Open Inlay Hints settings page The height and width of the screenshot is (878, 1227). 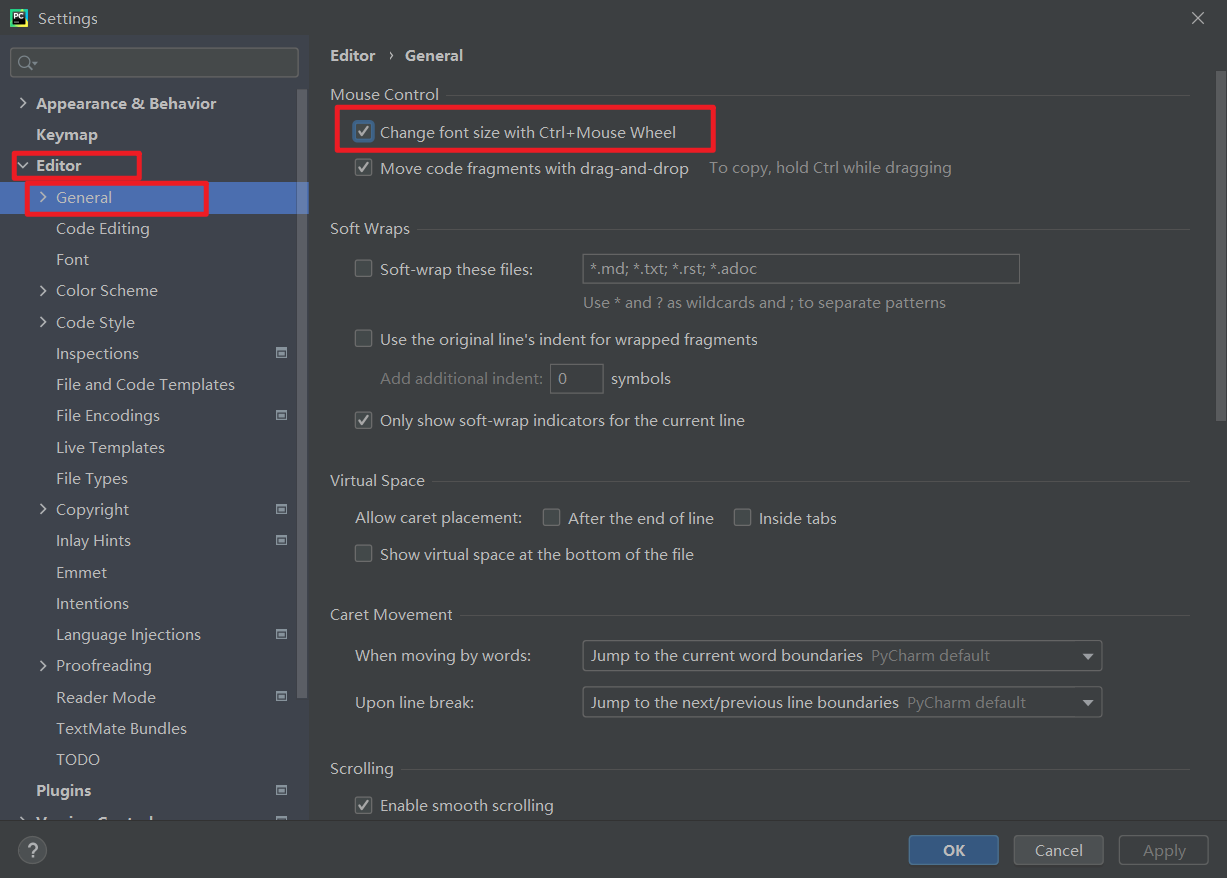coord(93,540)
